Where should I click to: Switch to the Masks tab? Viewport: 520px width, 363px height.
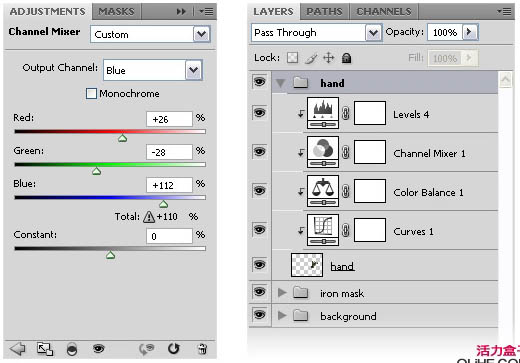pyautogui.click(x=116, y=11)
